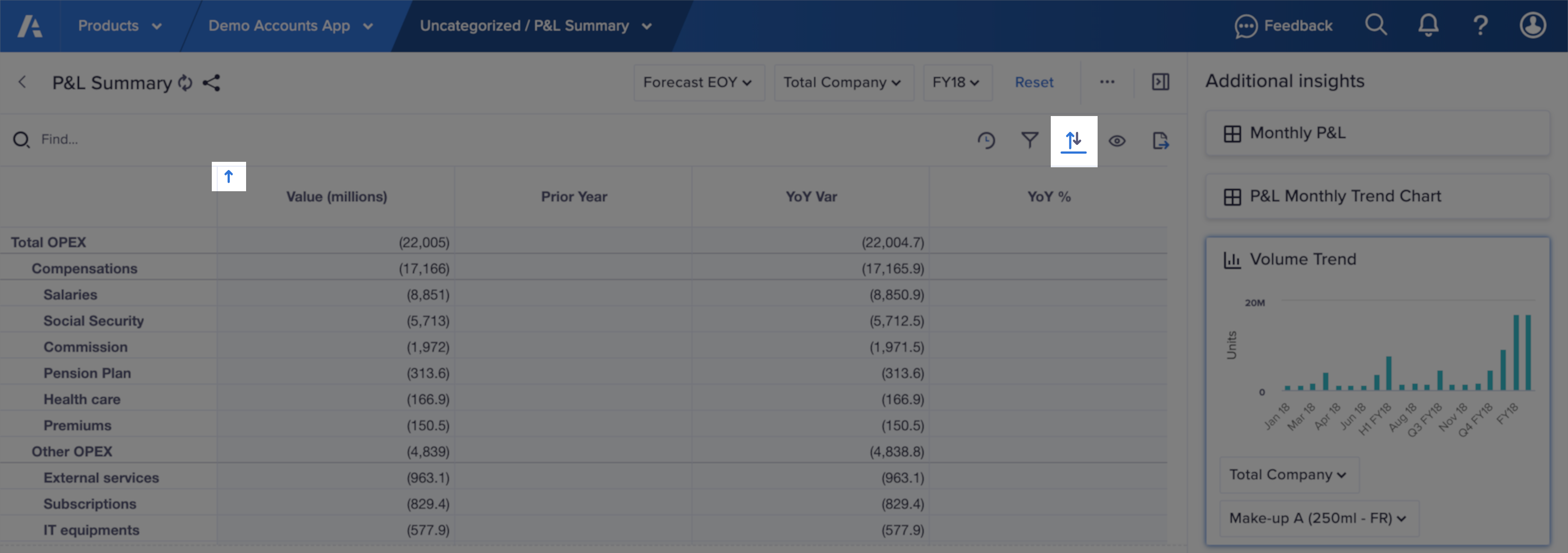This screenshot has width=1568, height=553.
Task: Open the user profile icon
Action: (x=1533, y=26)
